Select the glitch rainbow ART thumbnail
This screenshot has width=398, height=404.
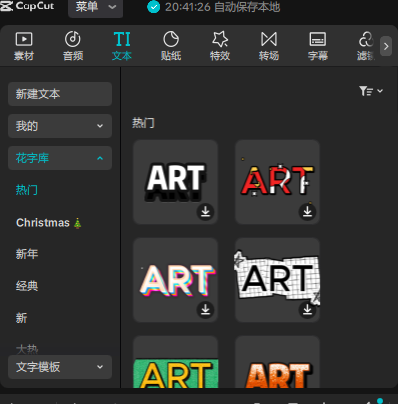(x=176, y=280)
